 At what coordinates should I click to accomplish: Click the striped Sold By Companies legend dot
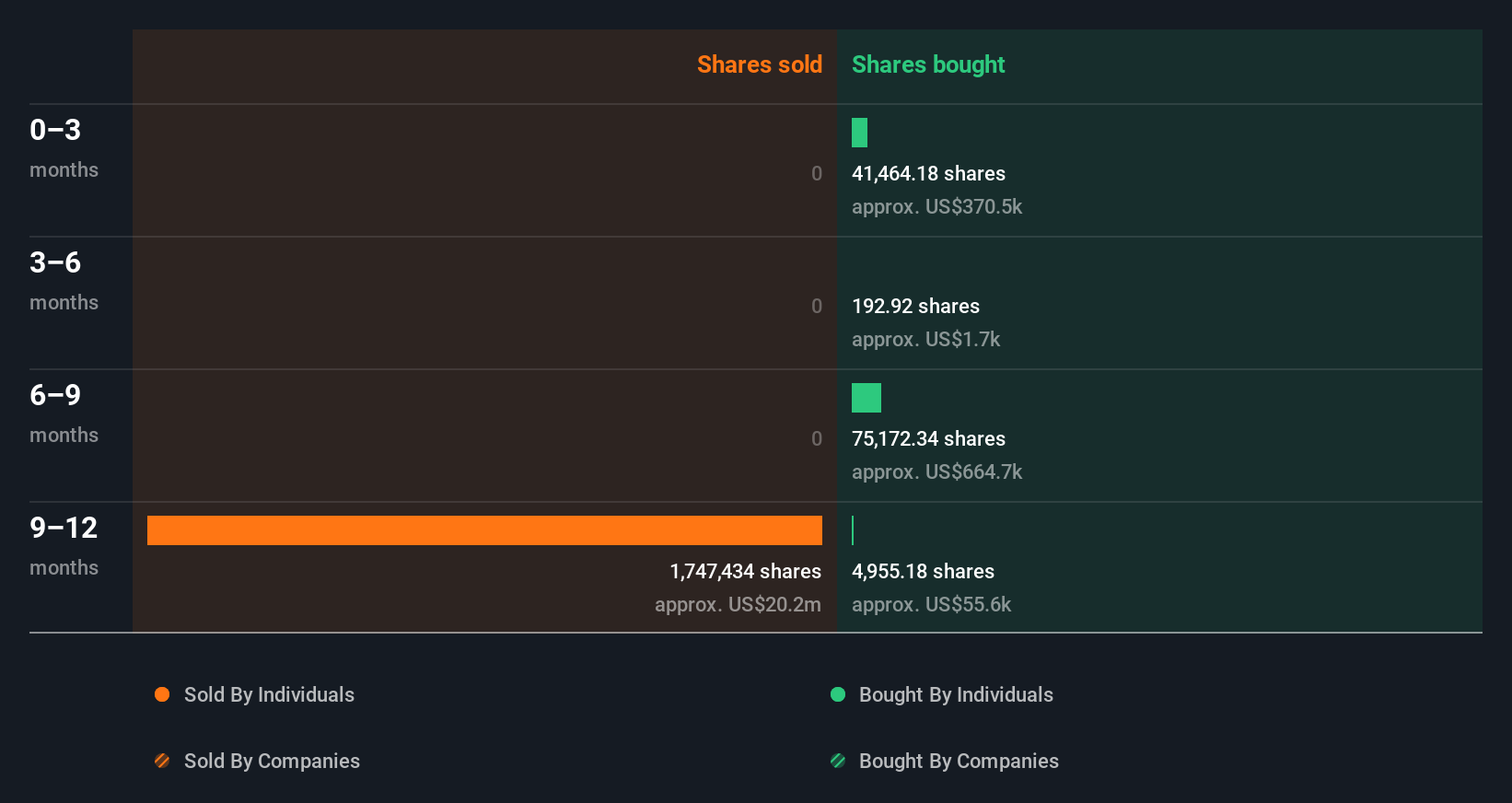(x=162, y=761)
